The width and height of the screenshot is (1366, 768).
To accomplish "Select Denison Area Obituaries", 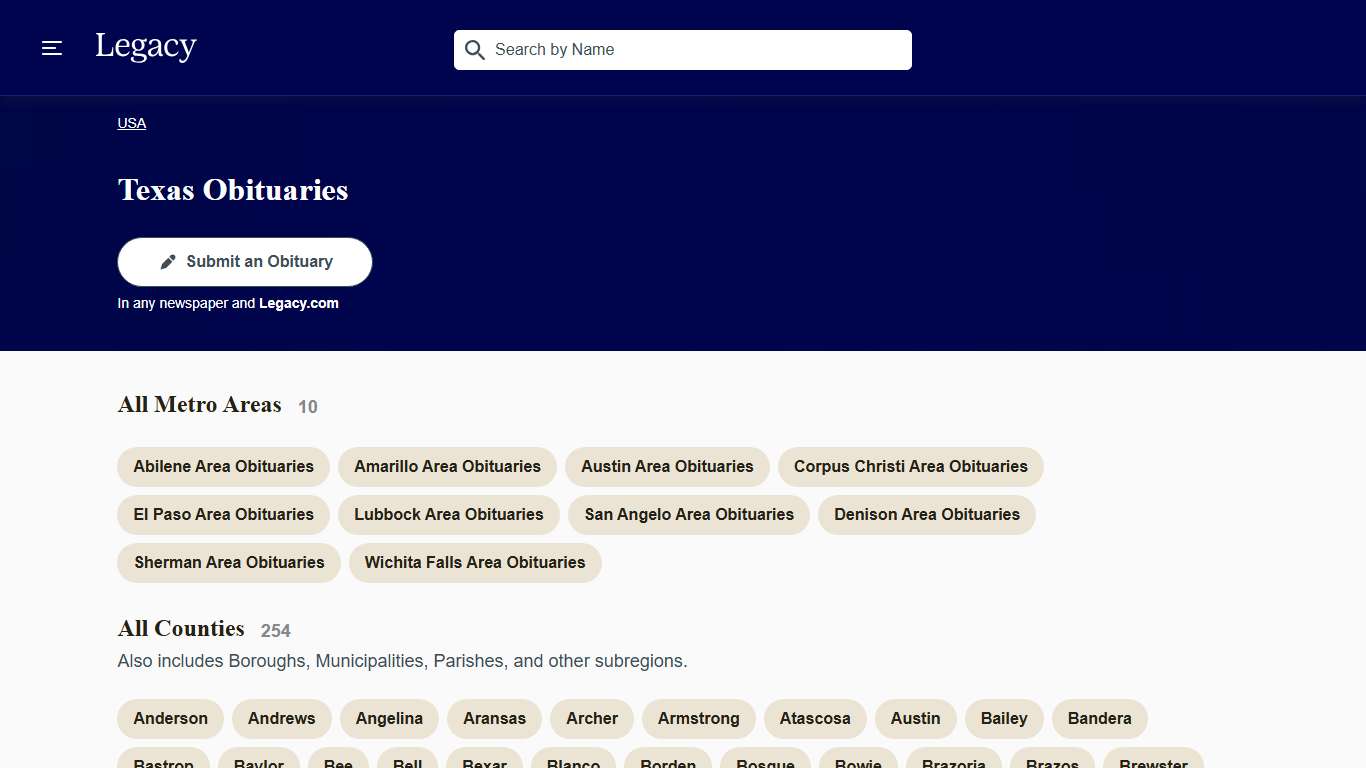I will coord(927,515).
